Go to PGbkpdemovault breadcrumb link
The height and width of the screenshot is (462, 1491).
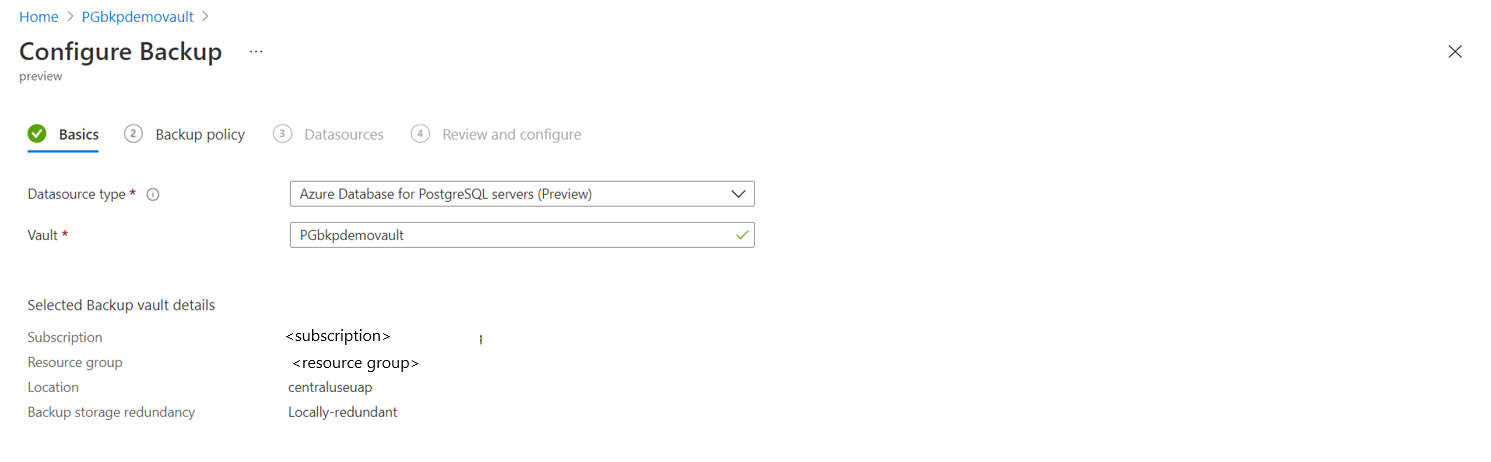(138, 17)
